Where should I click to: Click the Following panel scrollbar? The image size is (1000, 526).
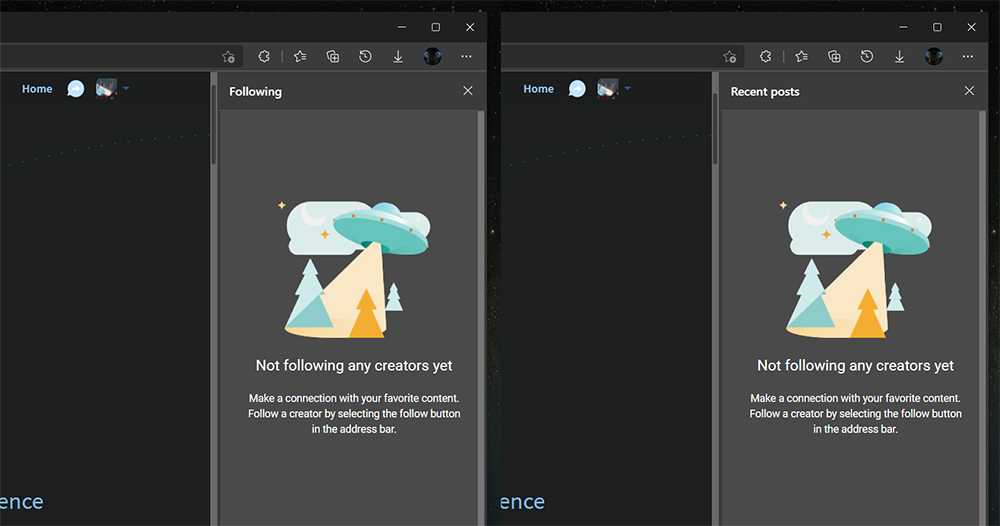481,318
